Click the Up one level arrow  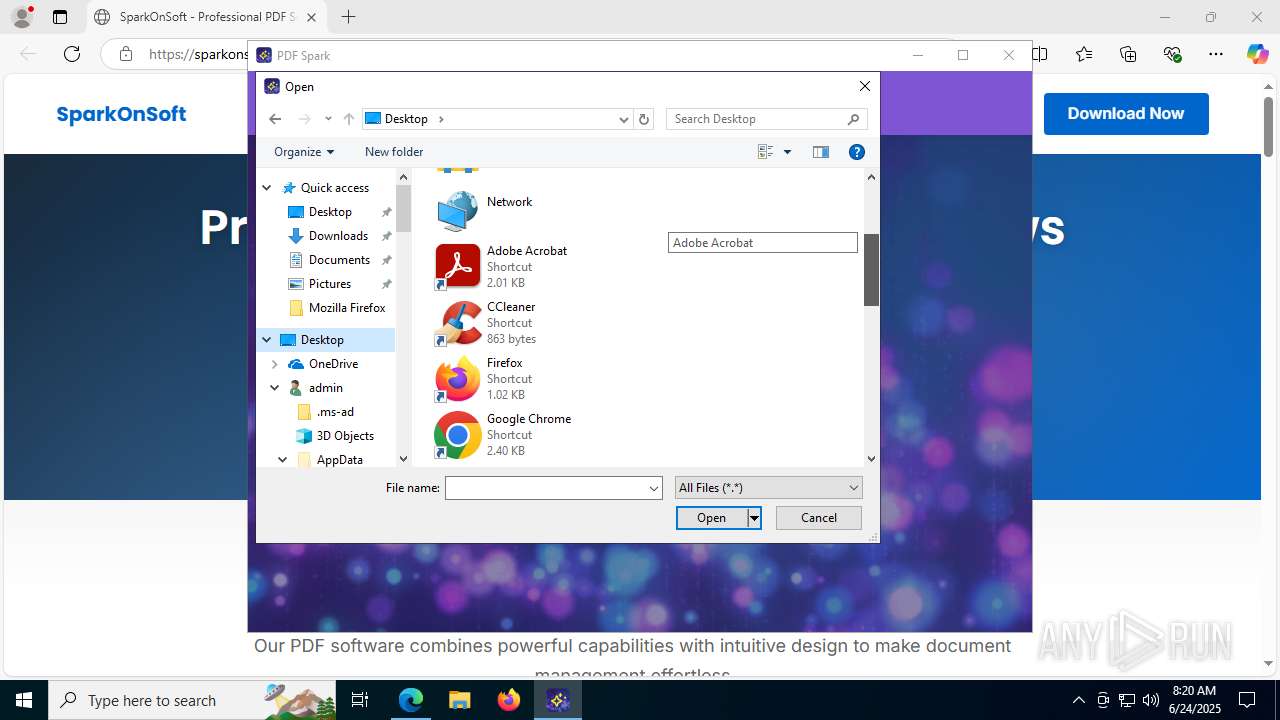(x=348, y=119)
